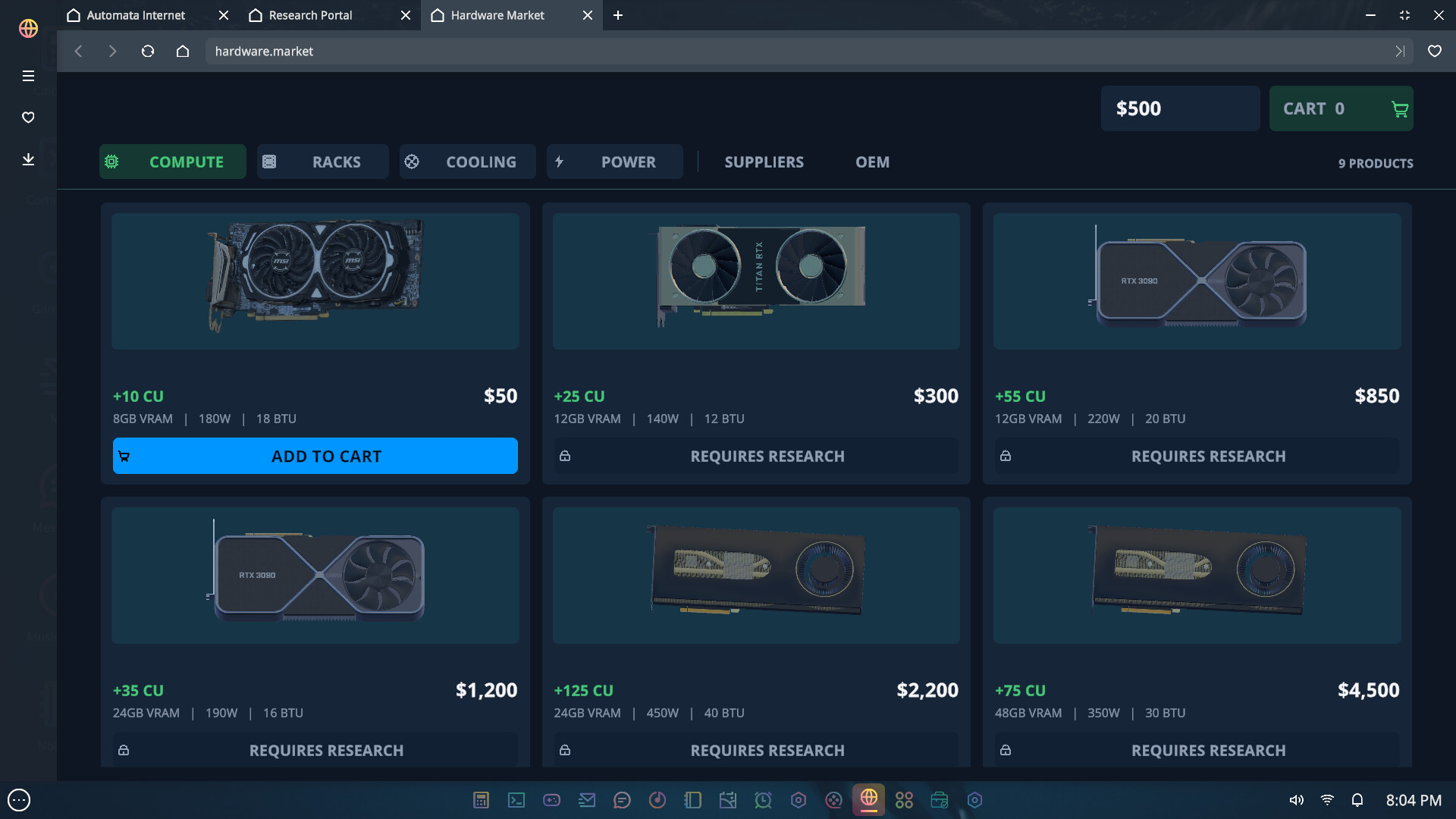Click the go/skip arrow at the end of the address bar
Viewport: 1456px width, 819px height.
point(1400,51)
